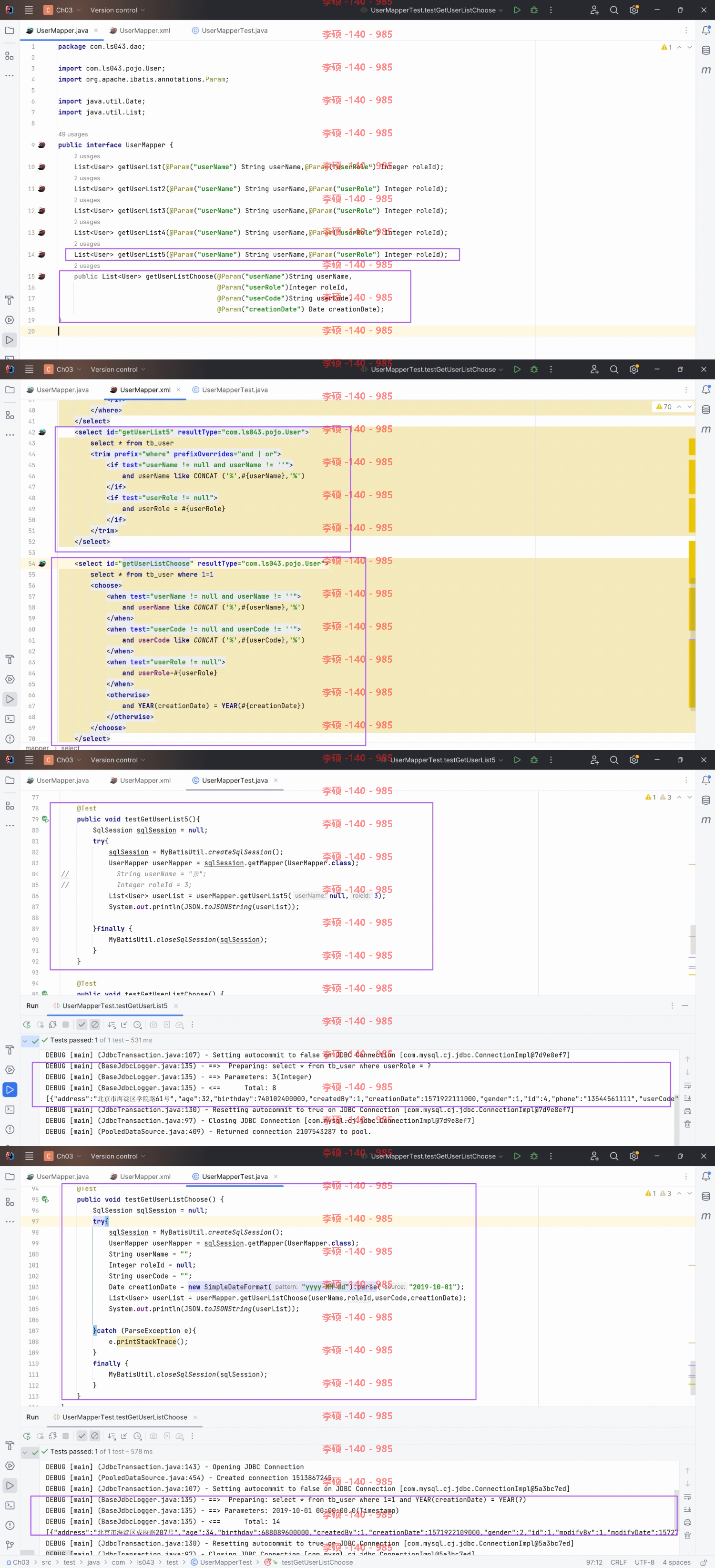This screenshot has width=715, height=1568.
Task: Run gutter icon beside testGetUserList5 method
Action: (x=45, y=820)
